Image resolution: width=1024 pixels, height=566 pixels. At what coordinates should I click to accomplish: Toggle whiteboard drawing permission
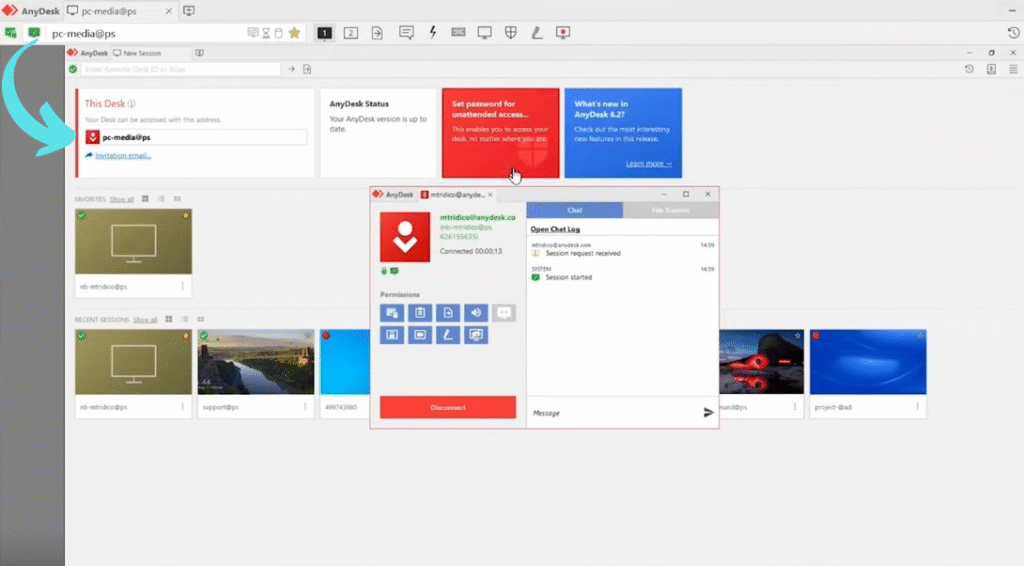click(x=448, y=335)
